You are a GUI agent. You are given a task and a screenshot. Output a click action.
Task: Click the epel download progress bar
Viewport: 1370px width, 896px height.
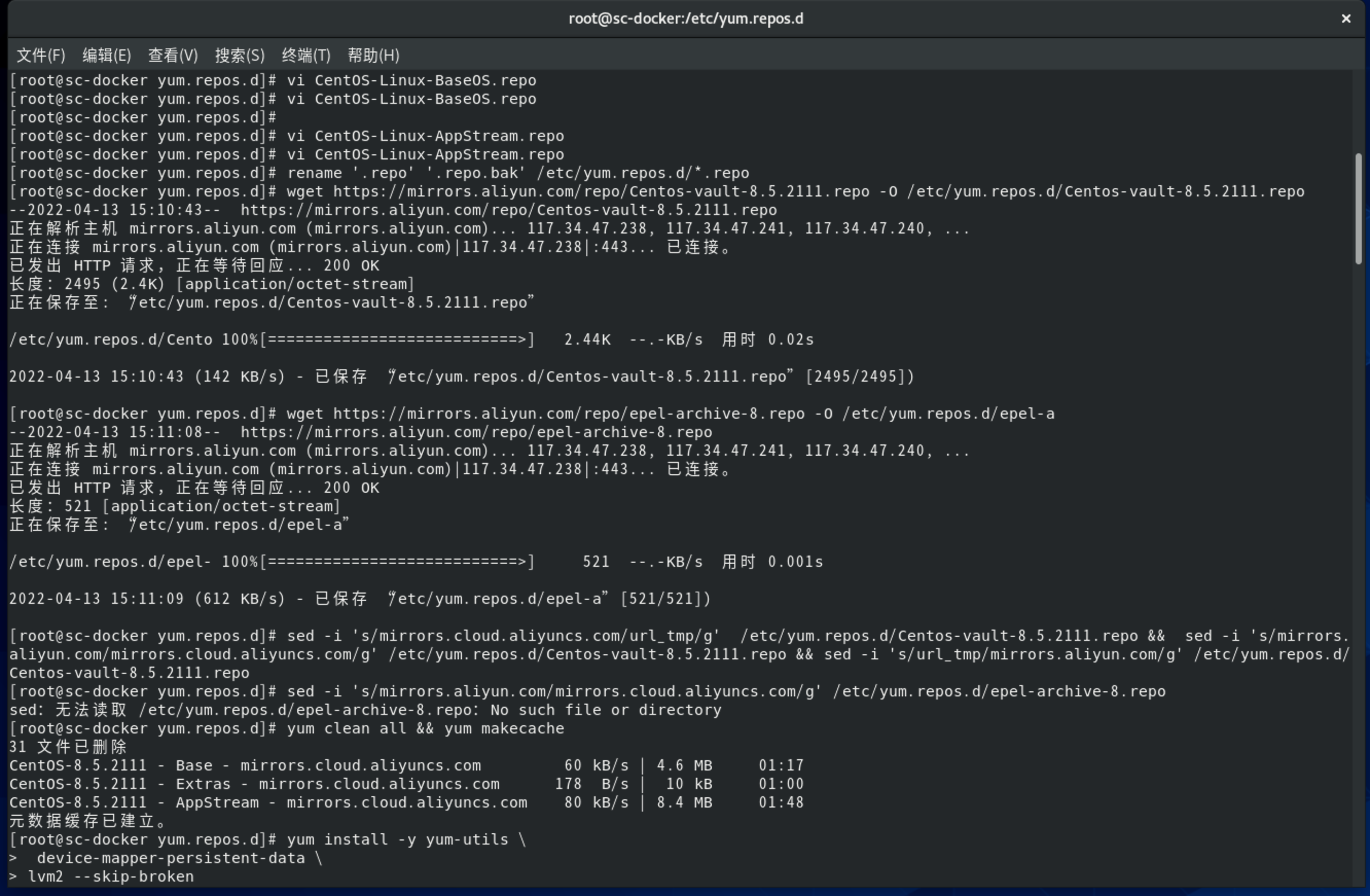397,562
